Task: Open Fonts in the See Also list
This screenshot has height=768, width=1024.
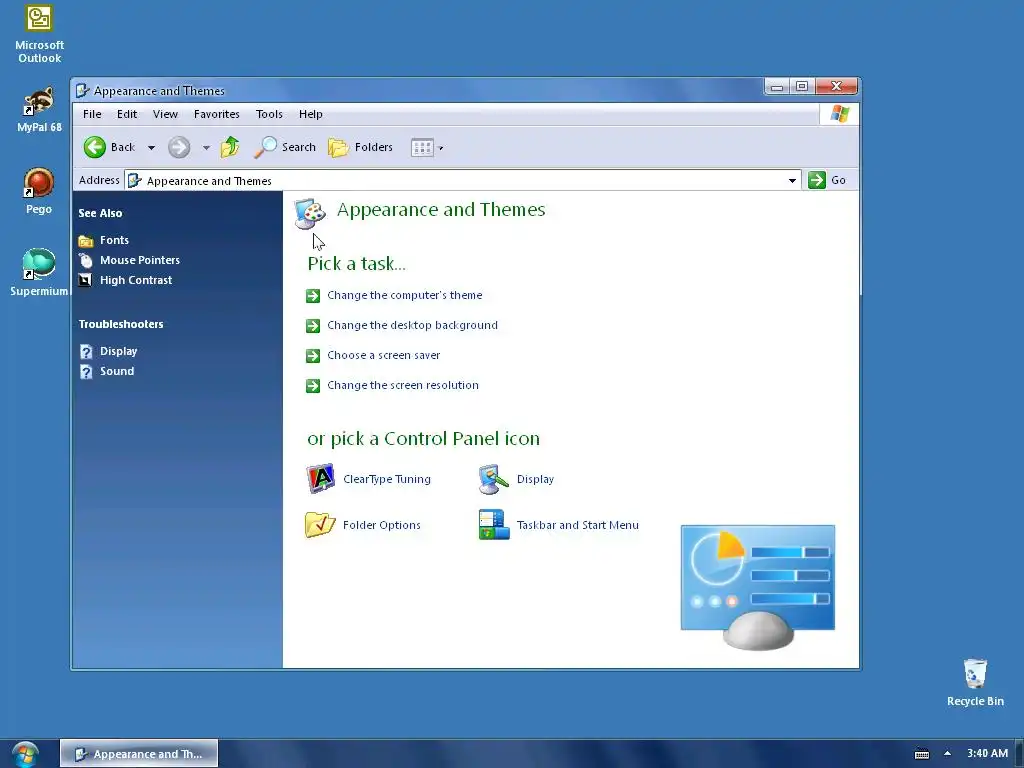Action: tap(114, 240)
